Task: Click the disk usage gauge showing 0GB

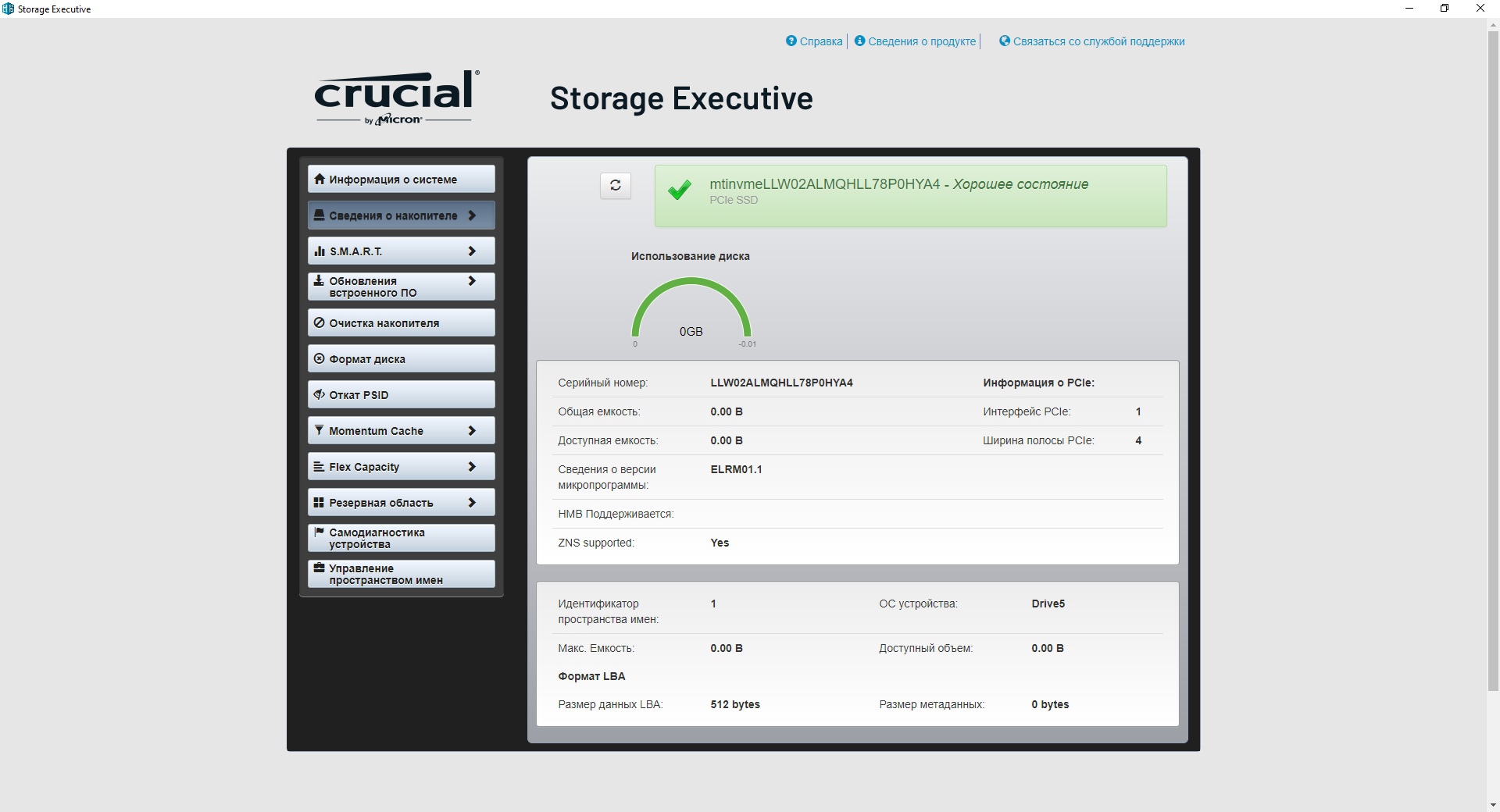Action: pos(691,312)
